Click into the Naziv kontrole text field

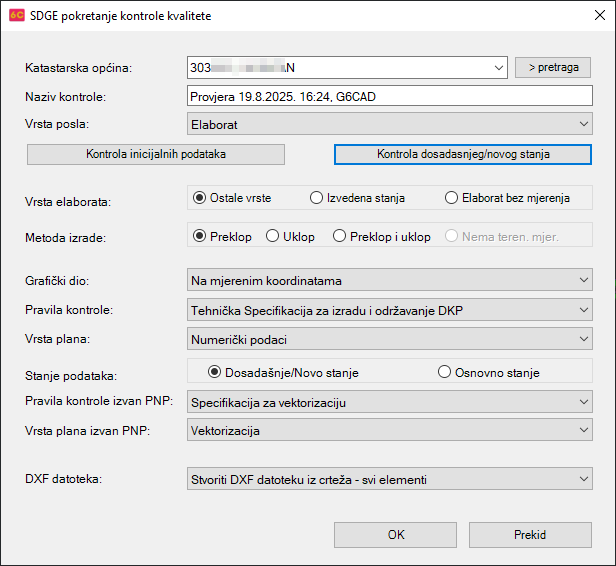click(390, 96)
